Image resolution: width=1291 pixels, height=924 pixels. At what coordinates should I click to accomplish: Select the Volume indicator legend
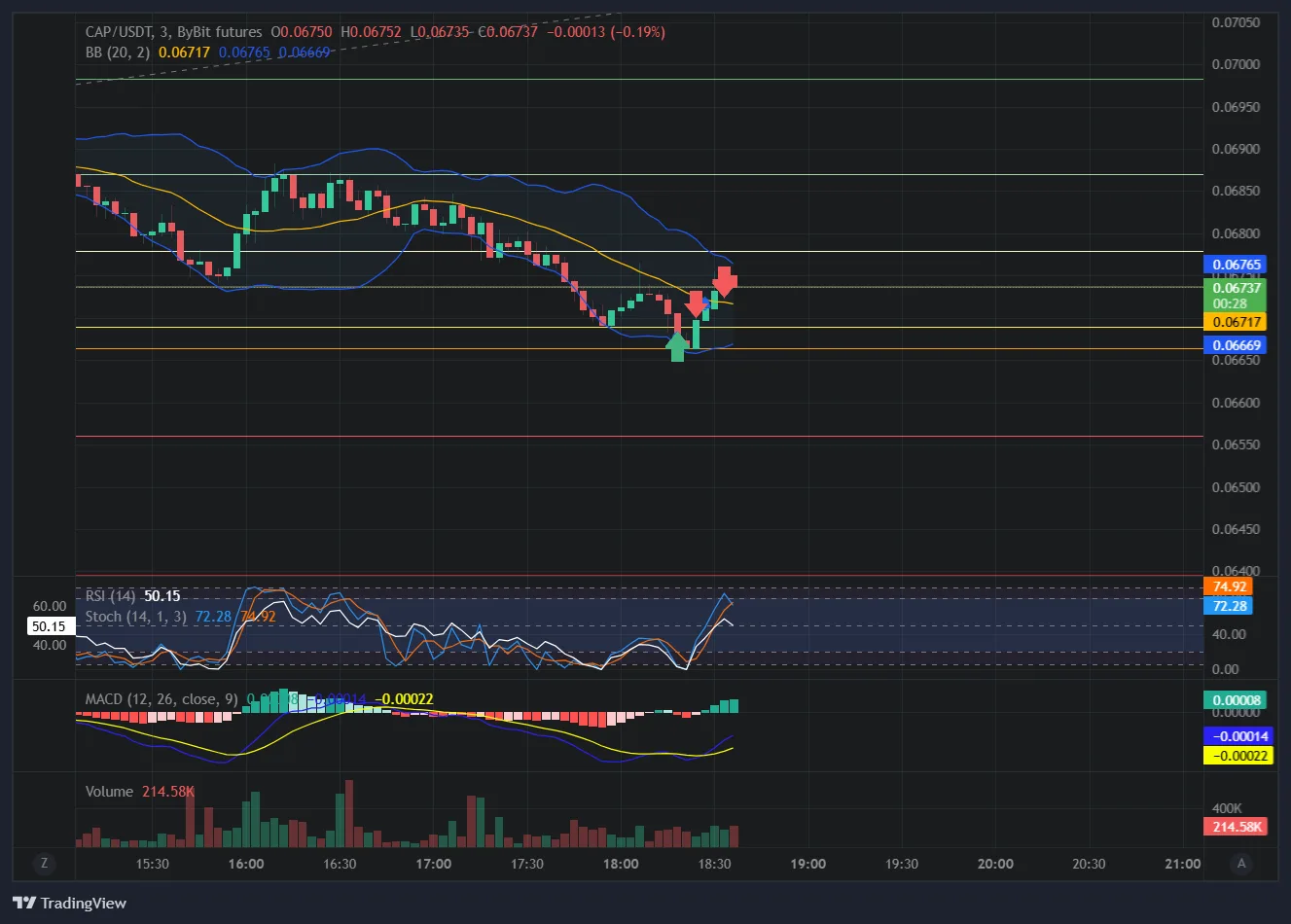[x=109, y=791]
